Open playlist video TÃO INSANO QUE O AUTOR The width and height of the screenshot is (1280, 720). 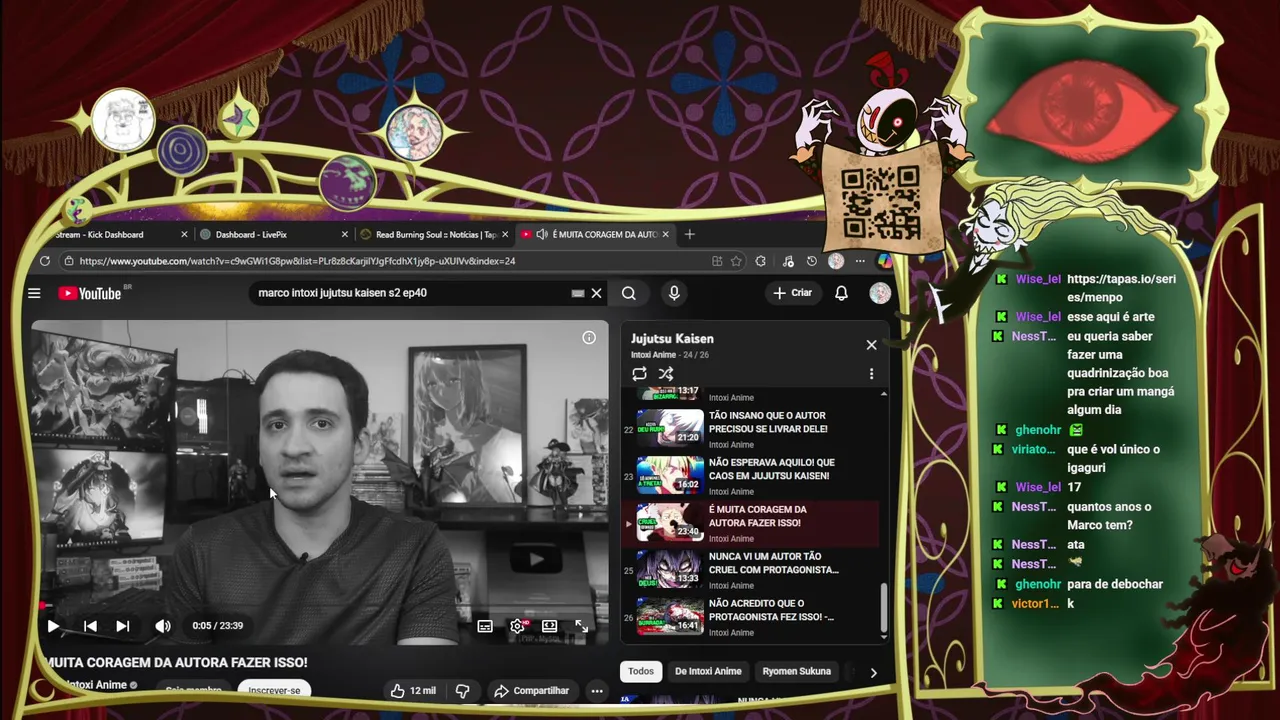coord(750,428)
